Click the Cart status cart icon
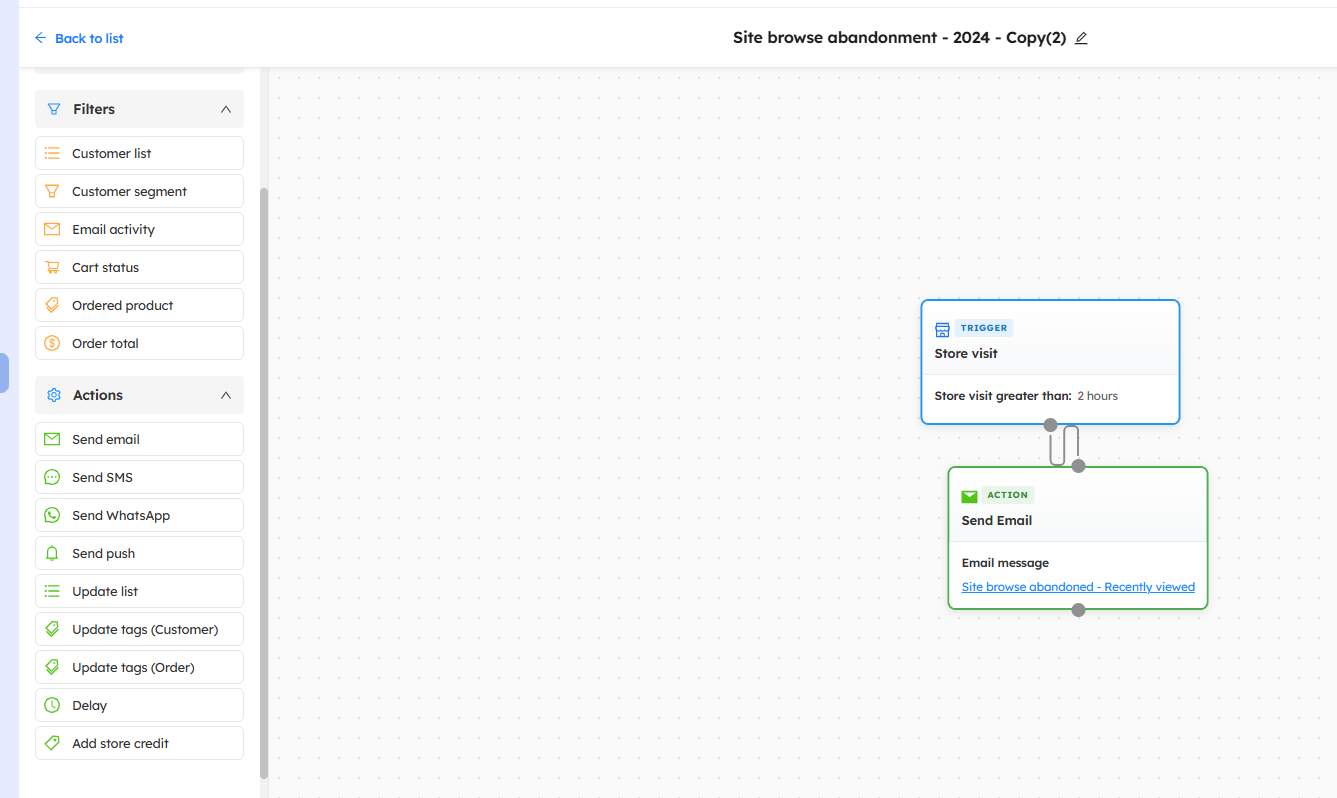 52,267
